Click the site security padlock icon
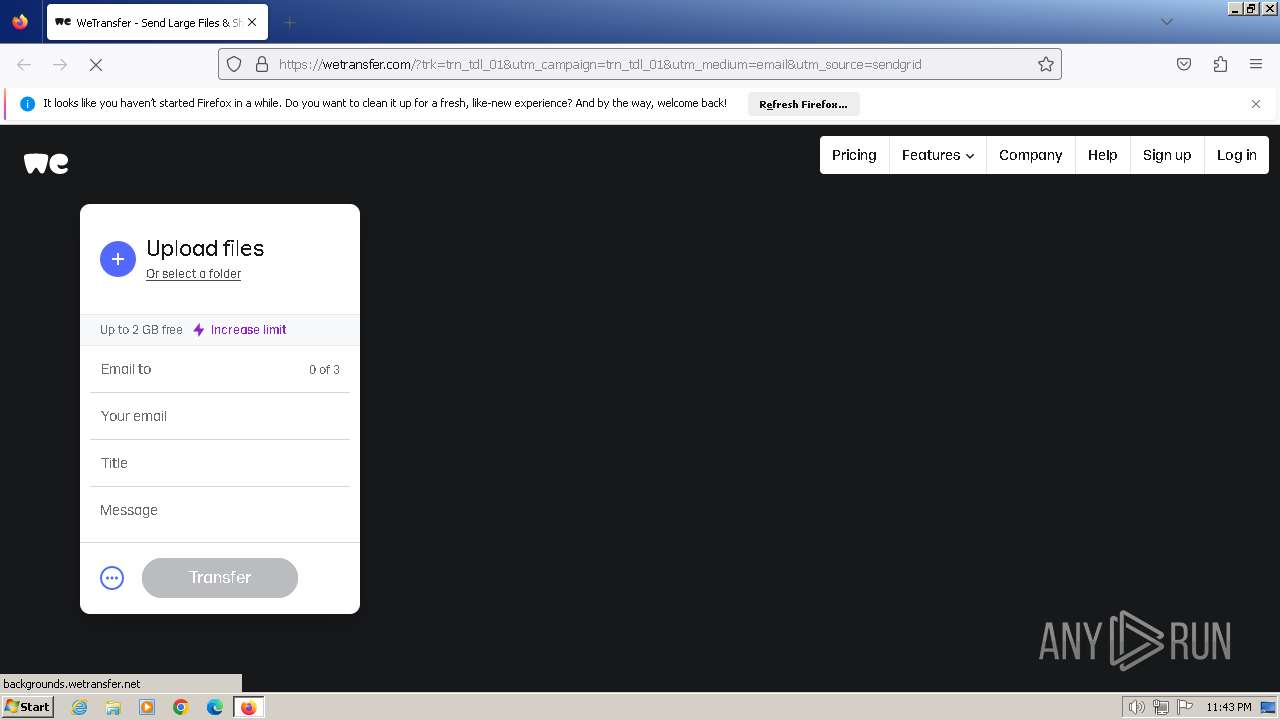The image size is (1280, 720). [262, 64]
